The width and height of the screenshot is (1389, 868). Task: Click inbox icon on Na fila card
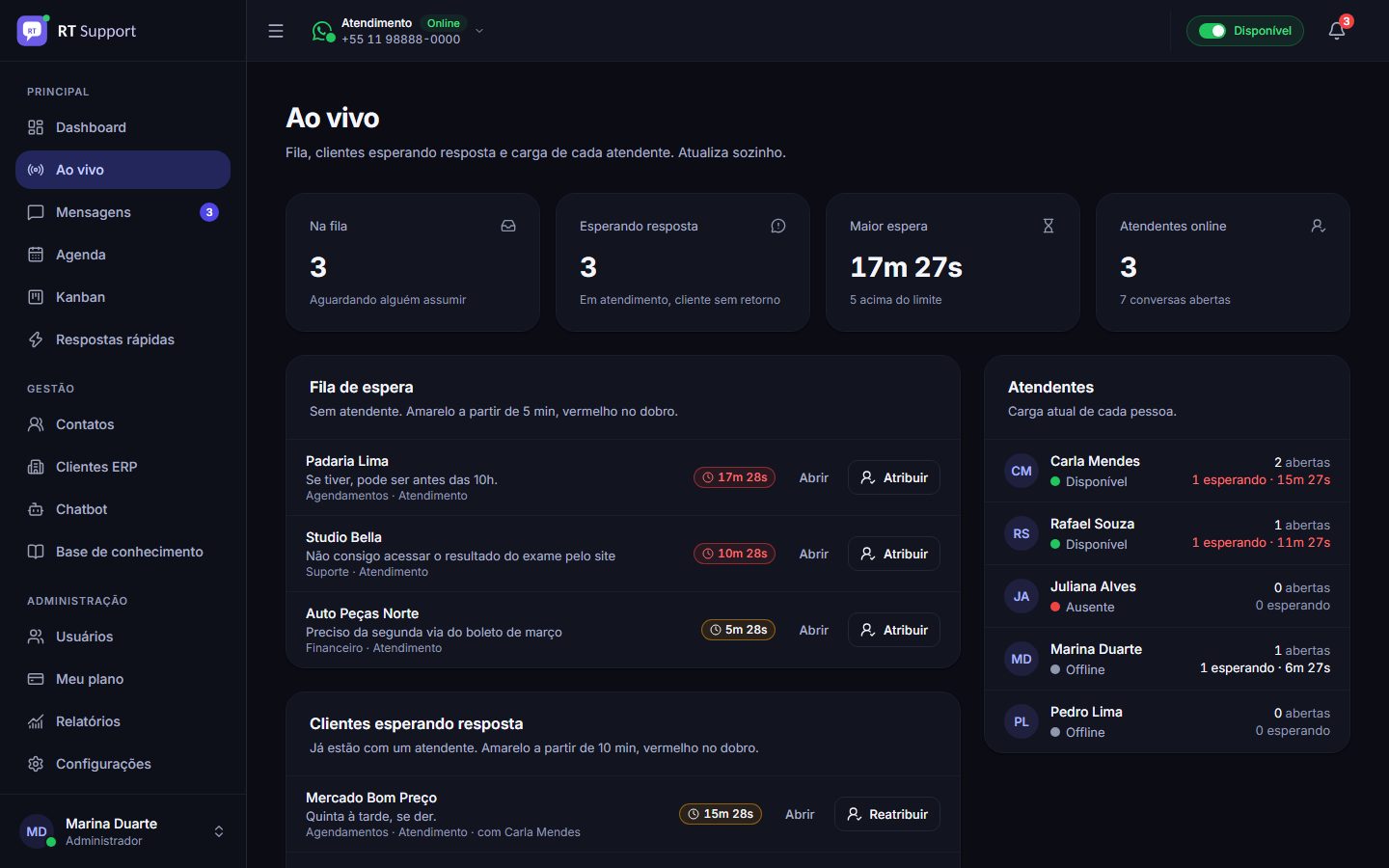(508, 226)
